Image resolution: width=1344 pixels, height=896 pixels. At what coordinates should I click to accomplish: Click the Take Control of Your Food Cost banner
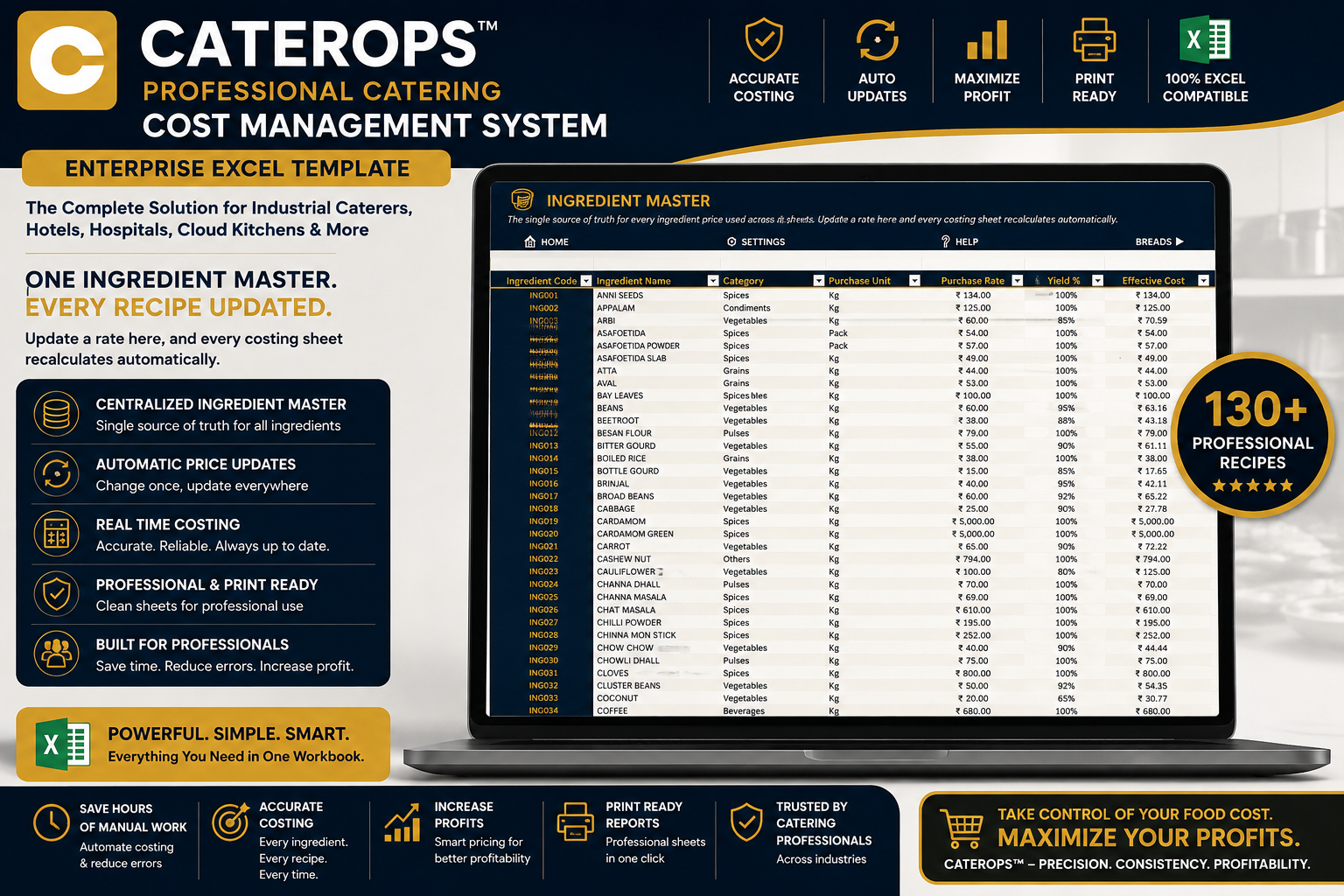tap(1132, 838)
